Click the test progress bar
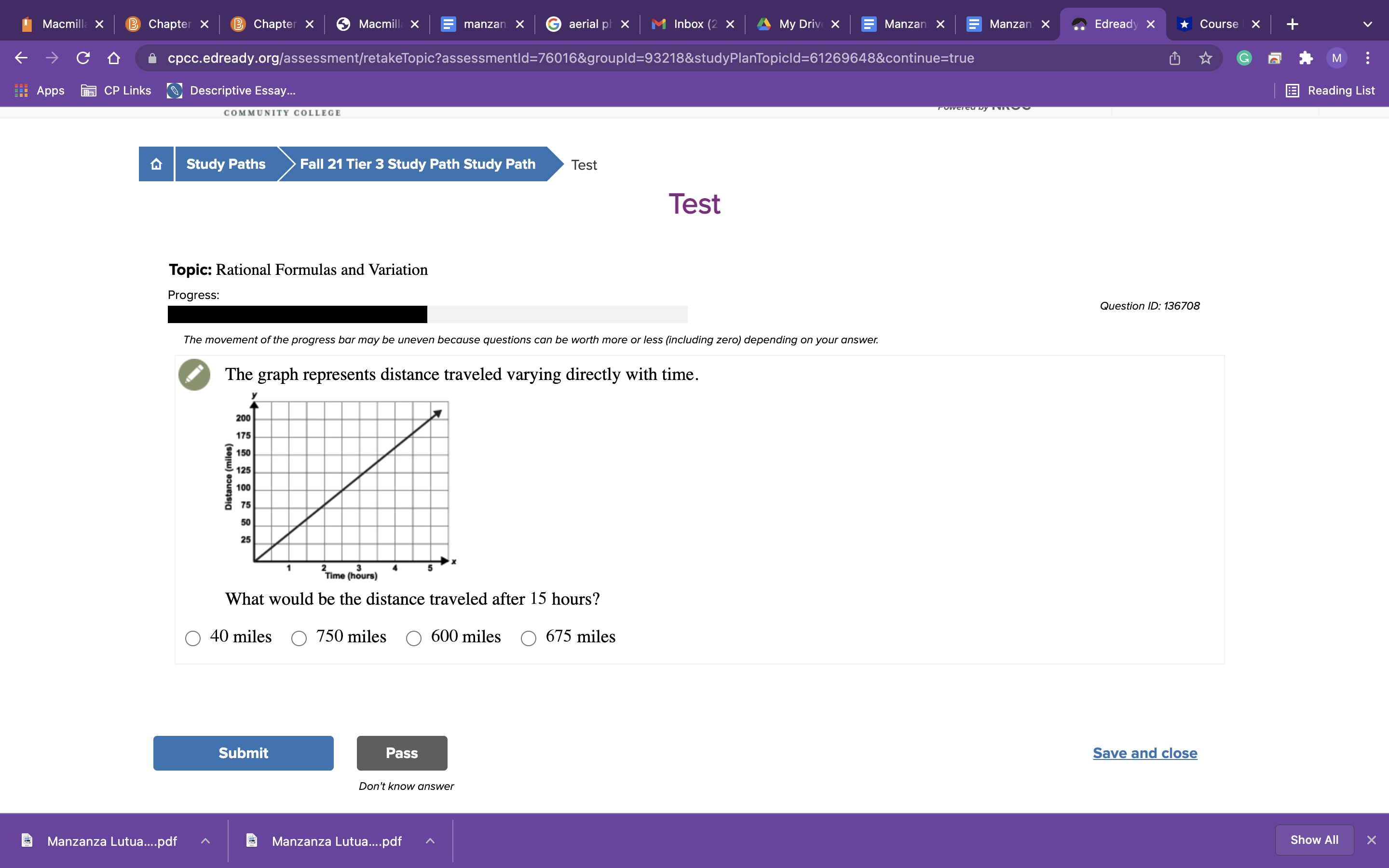1389x868 pixels. 427,314
